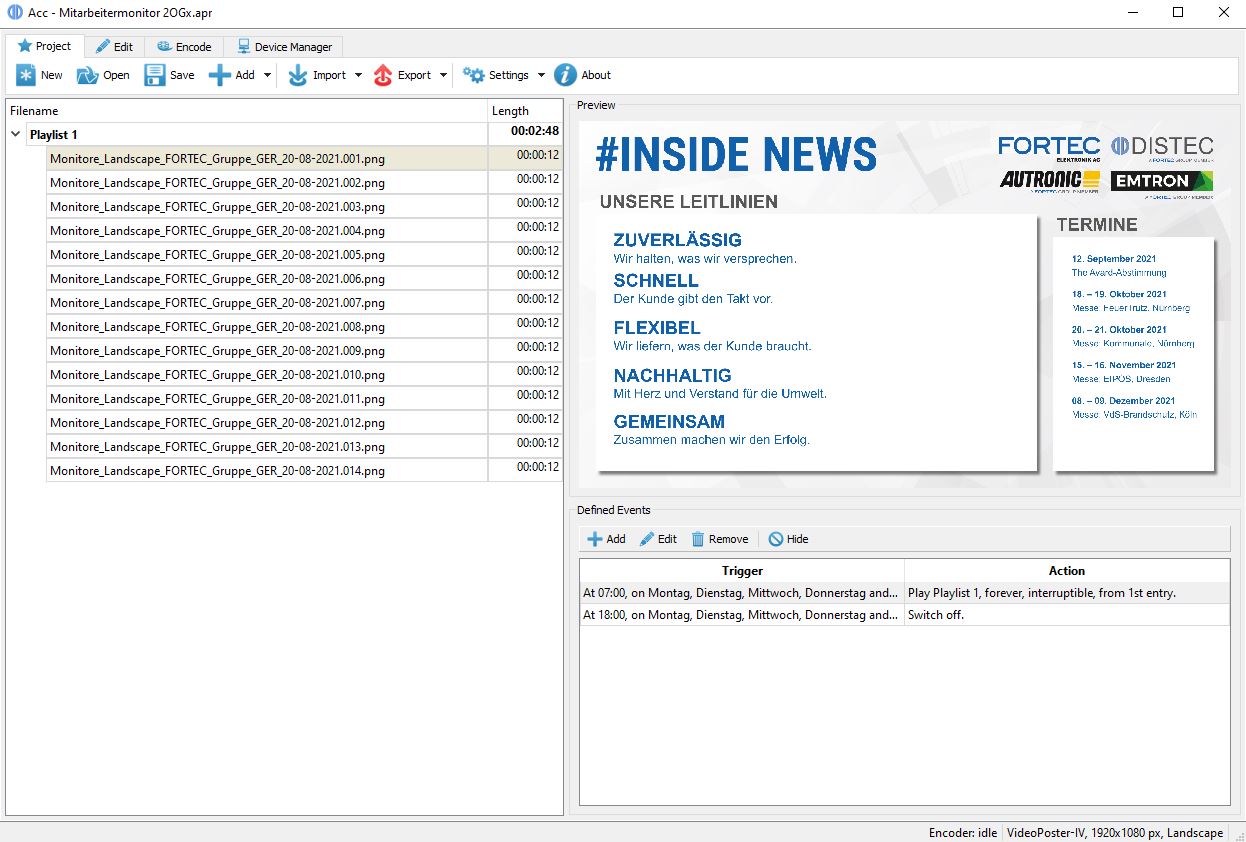Save the project using the disk icon
Viewport: 1246px width, 842px height.
coord(155,75)
